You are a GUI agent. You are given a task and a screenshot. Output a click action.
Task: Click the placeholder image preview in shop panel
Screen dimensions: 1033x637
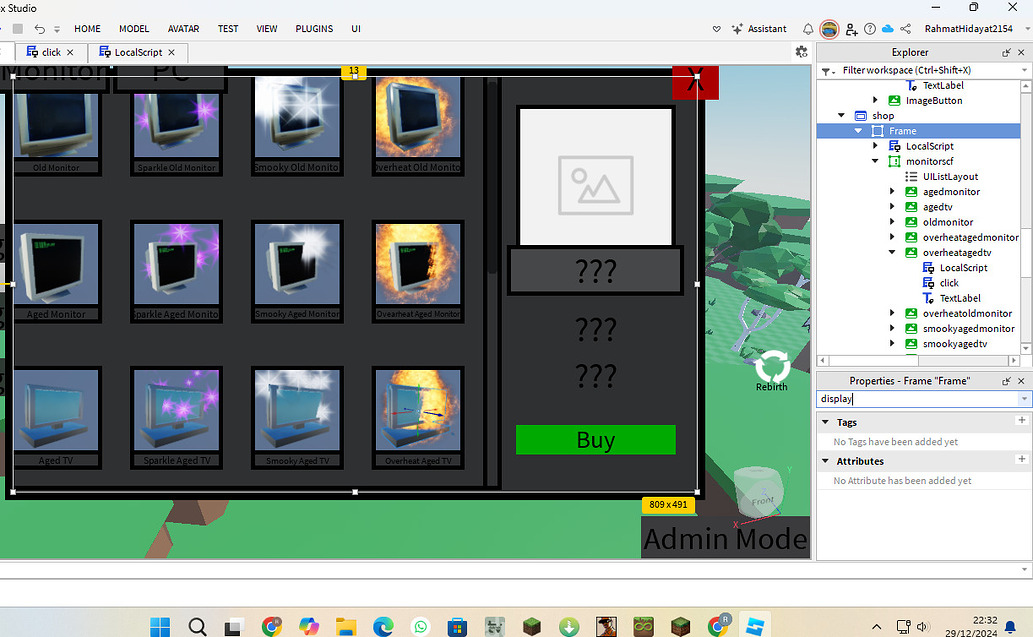pos(596,177)
